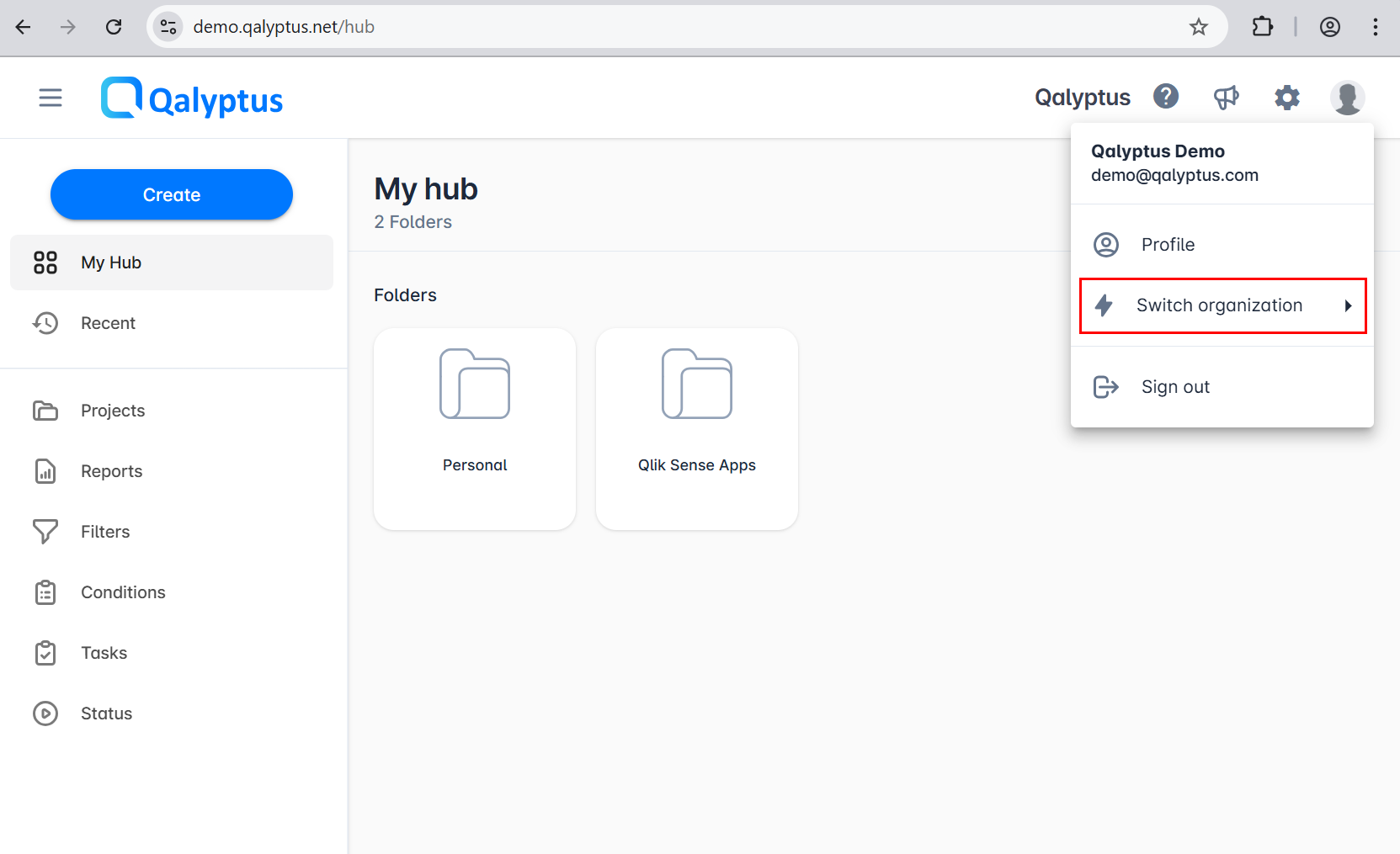
Task: Open the hamburger navigation menu
Action: [x=51, y=97]
